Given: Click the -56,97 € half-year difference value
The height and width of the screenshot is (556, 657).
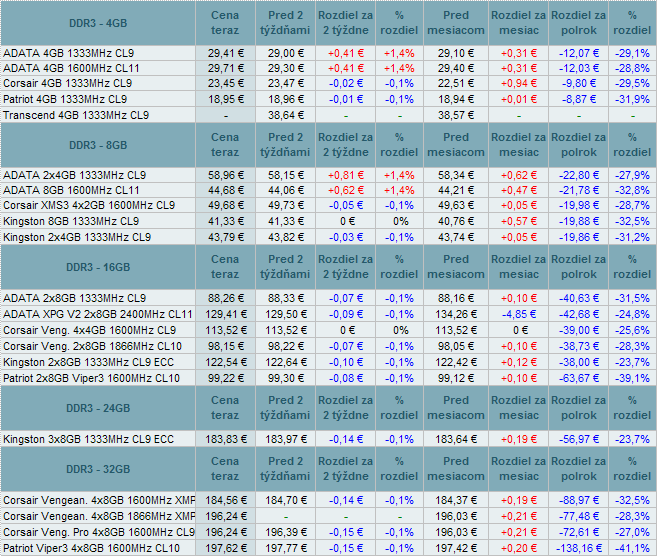Looking at the screenshot, I should pos(579,439).
